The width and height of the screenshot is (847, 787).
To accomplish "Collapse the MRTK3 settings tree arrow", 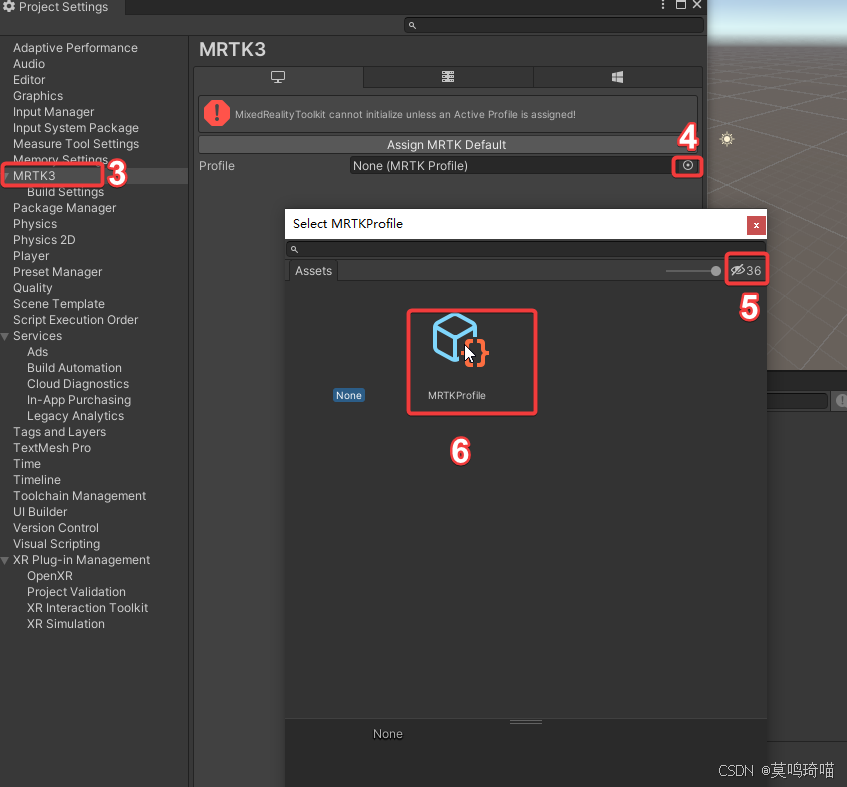I will coord(6,176).
